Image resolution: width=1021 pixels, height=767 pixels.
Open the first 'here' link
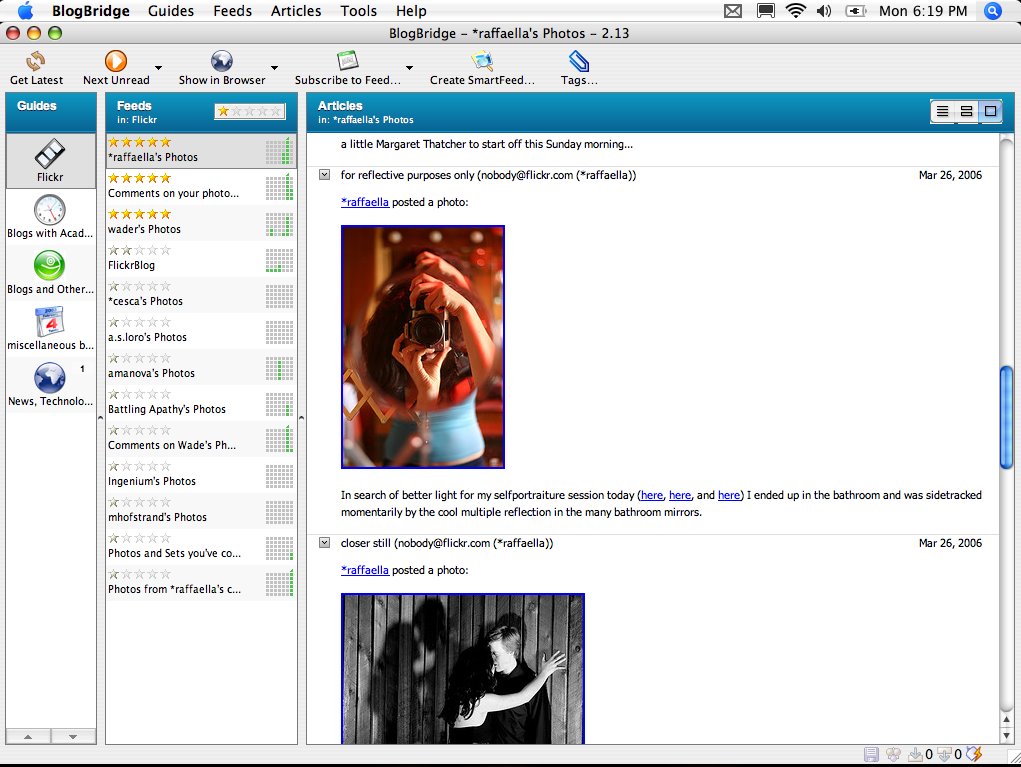[x=652, y=495]
